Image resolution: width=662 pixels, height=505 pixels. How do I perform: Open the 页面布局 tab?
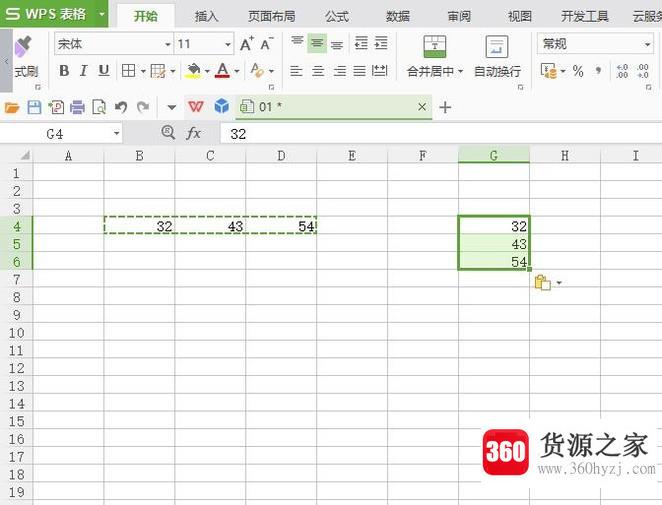click(x=271, y=16)
